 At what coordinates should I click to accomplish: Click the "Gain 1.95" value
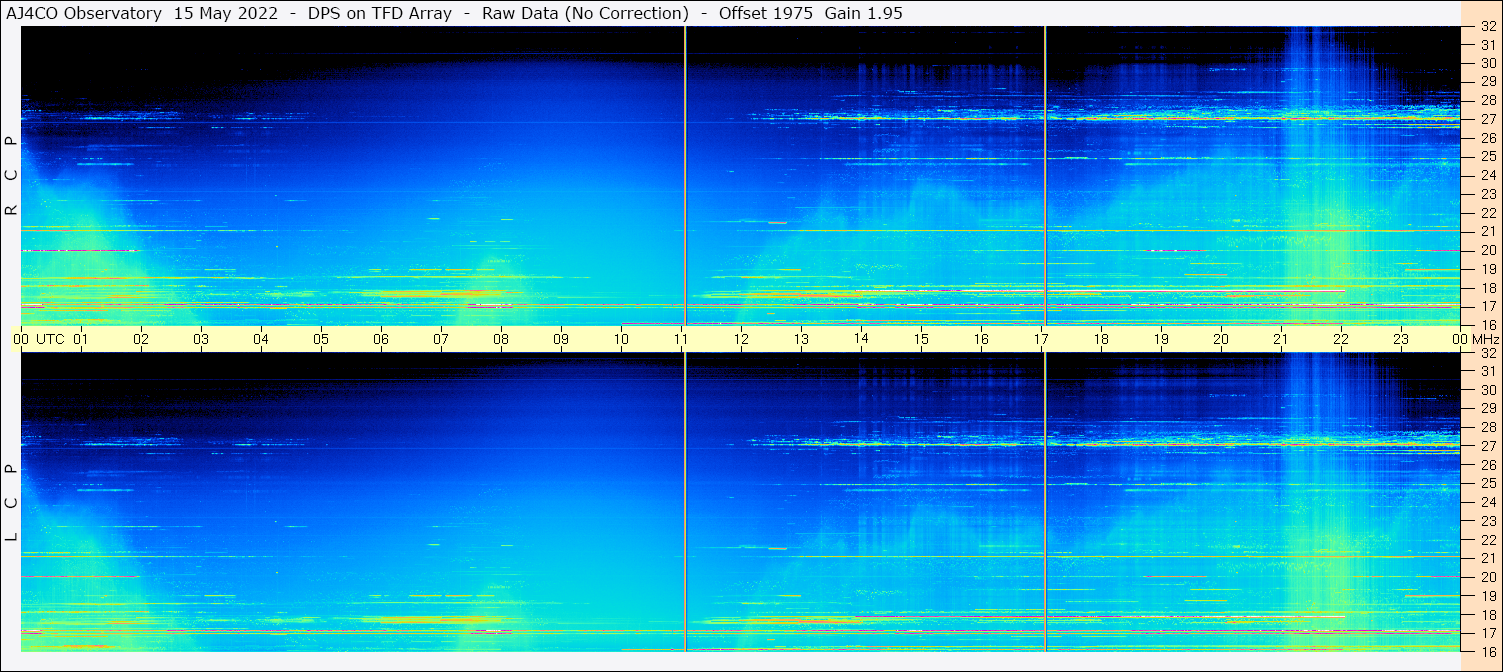(x=863, y=13)
